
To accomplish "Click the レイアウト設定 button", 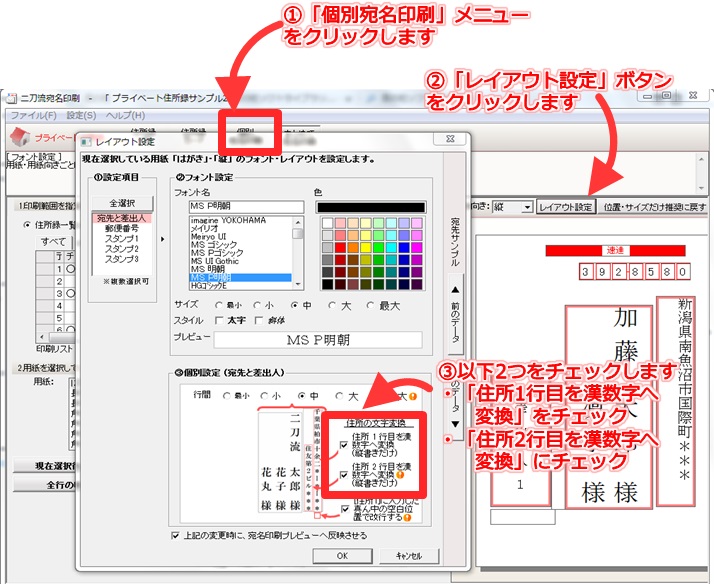I will point(565,207).
